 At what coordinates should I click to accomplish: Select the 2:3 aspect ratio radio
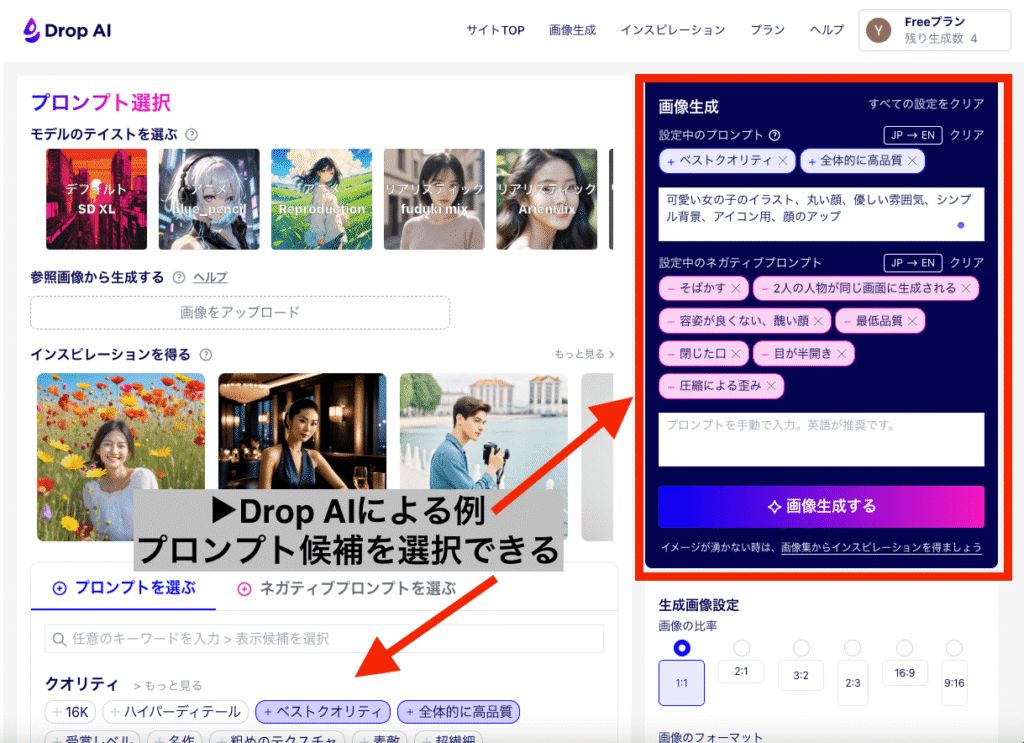pyautogui.click(x=852, y=648)
